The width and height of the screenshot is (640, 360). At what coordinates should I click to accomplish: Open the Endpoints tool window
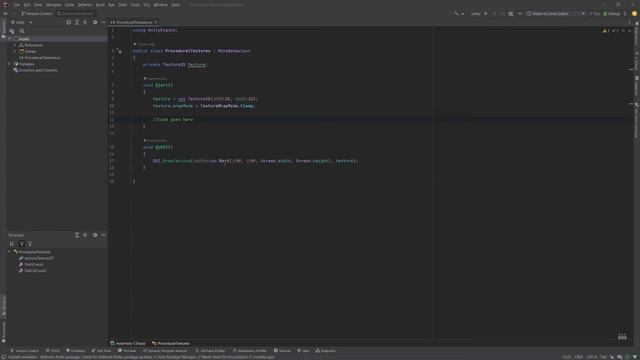[x=325, y=351]
